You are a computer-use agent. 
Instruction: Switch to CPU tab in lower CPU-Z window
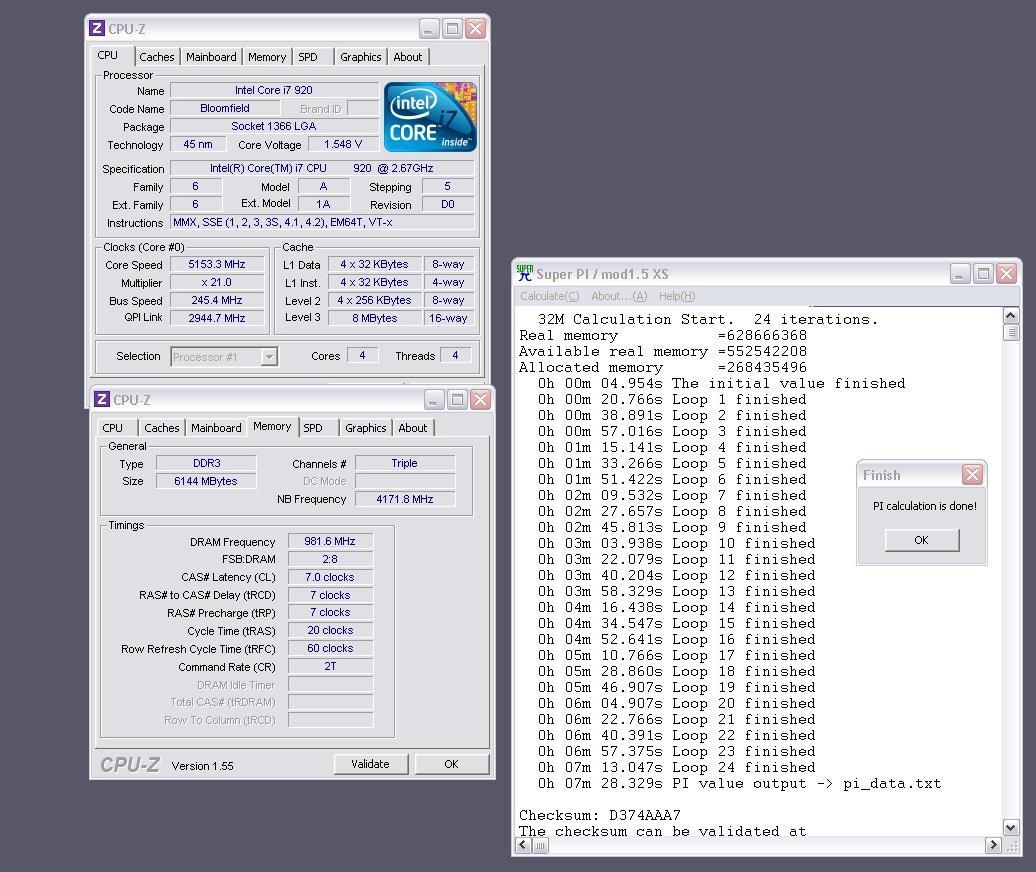coord(113,428)
